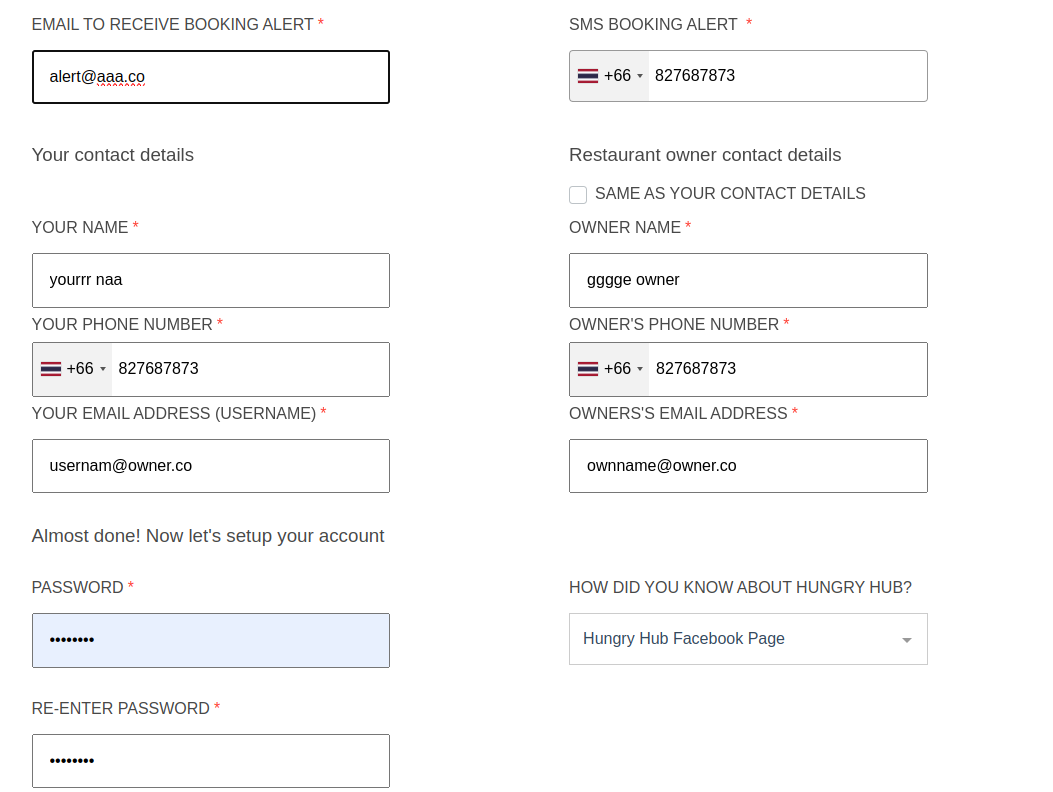This screenshot has width=1053, height=792.
Task: Click Your Email Address (Username) field
Action: pos(210,466)
